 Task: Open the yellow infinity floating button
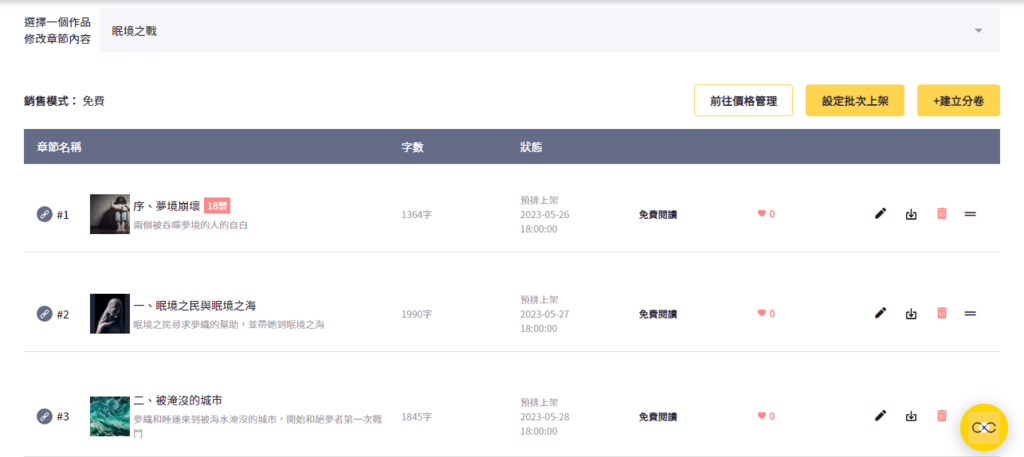point(984,428)
